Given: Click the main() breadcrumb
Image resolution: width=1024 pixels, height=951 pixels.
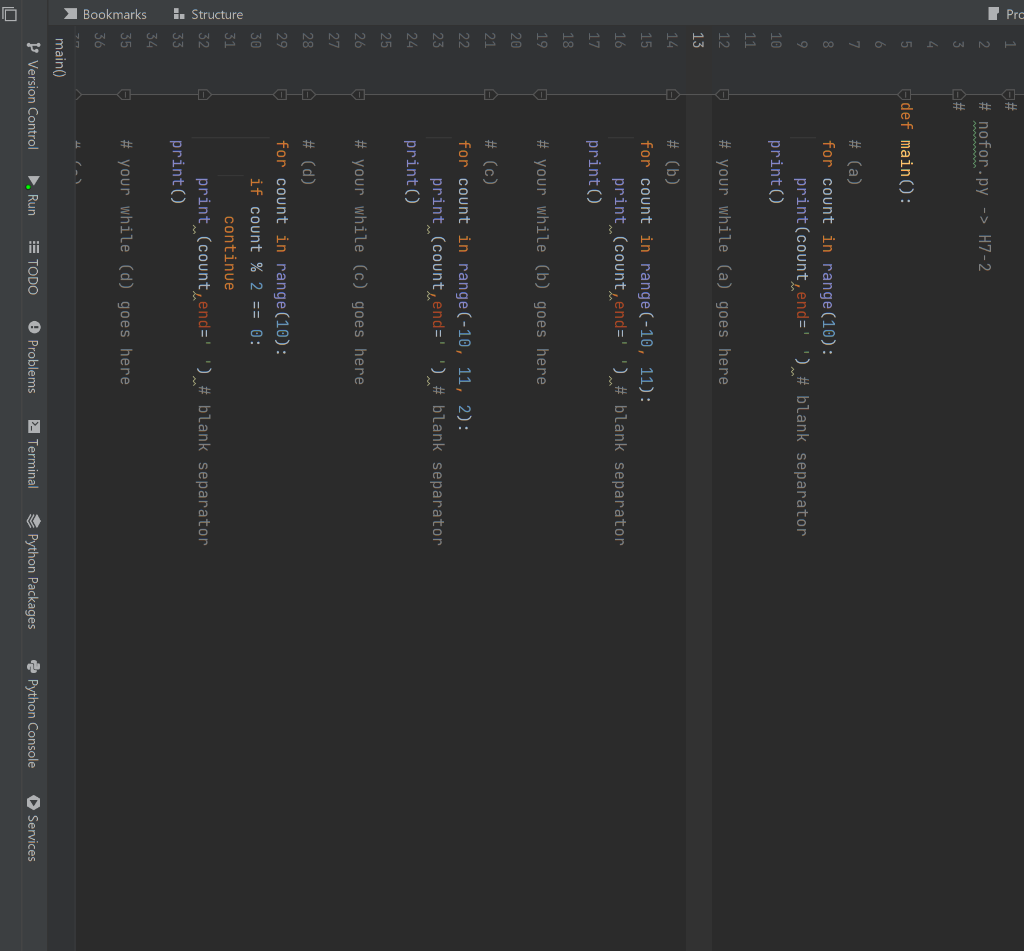Looking at the screenshot, I should (x=59, y=57).
